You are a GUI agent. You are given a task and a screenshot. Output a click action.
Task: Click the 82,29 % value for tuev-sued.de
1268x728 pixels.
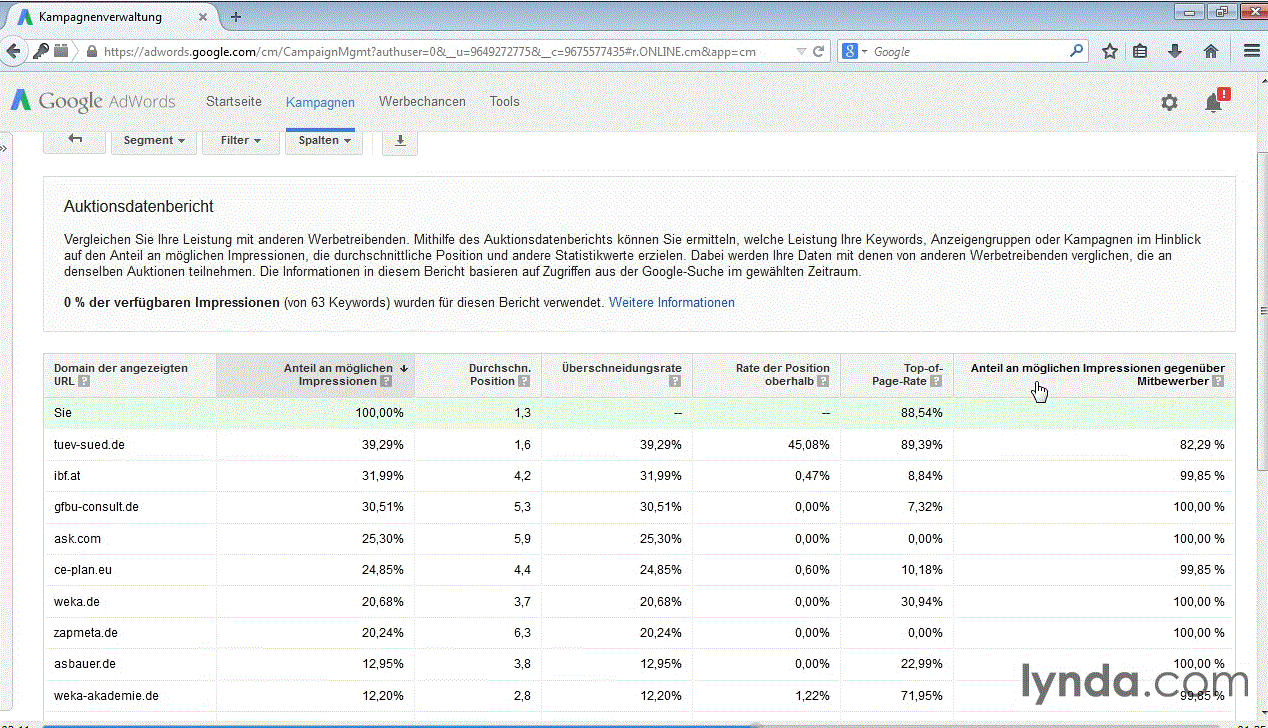click(x=1202, y=444)
